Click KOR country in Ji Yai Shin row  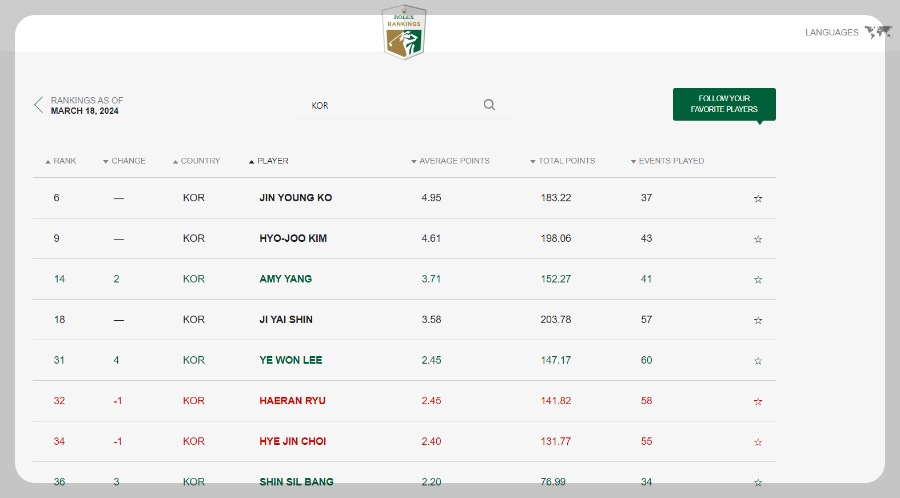point(193,320)
